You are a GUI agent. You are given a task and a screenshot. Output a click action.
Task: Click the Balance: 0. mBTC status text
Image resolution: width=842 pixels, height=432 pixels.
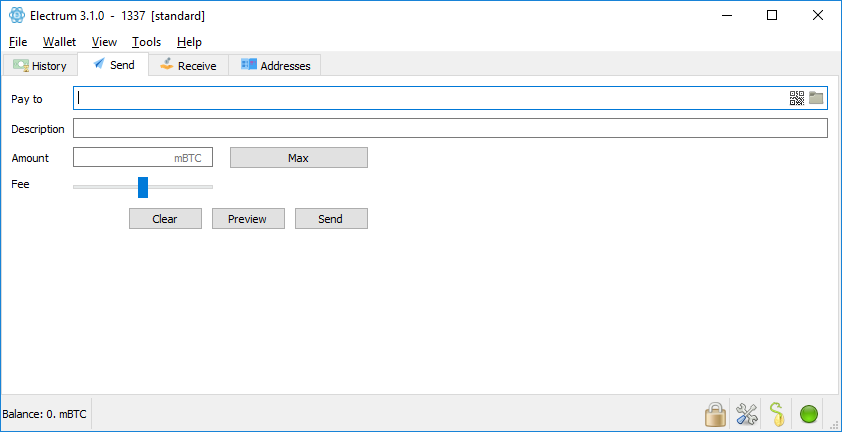tap(45, 414)
